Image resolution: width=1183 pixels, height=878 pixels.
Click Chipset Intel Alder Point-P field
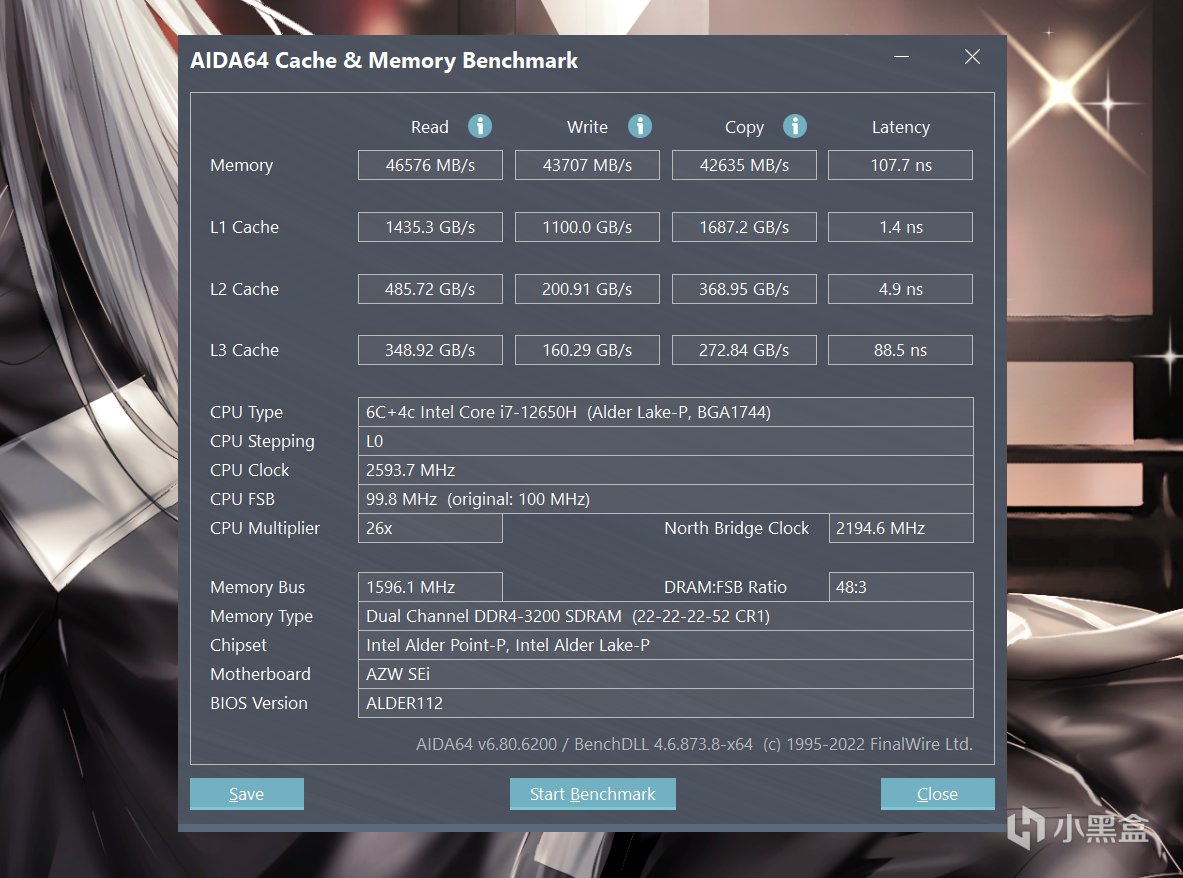tap(665, 645)
